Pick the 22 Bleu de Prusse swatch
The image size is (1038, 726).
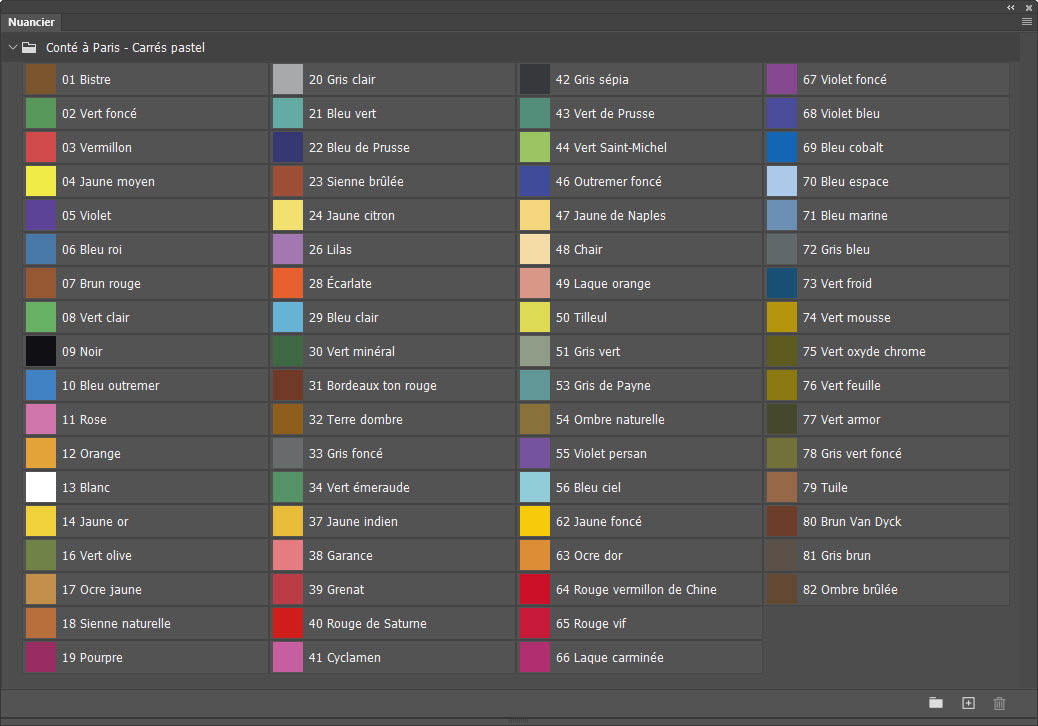pyautogui.click(x=288, y=148)
